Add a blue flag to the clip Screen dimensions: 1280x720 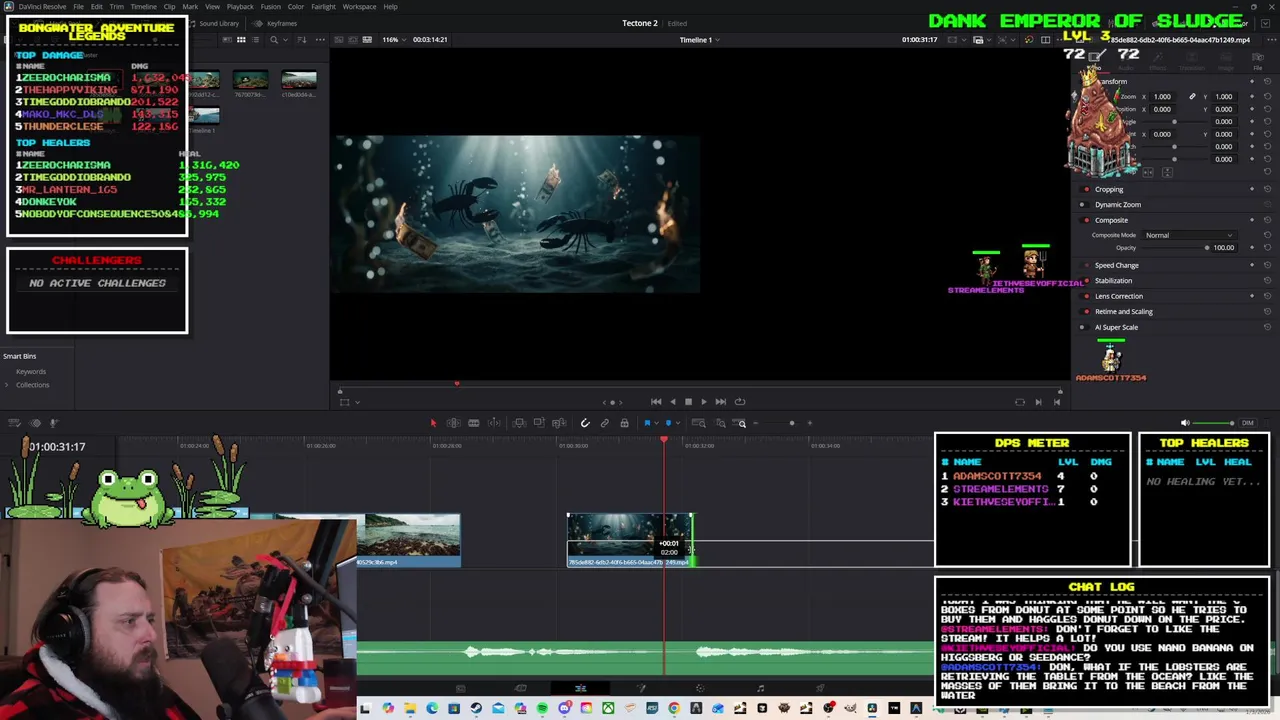click(x=647, y=423)
